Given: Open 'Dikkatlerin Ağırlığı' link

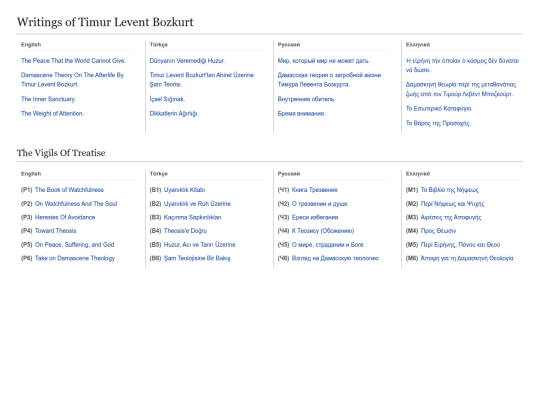Looking at the screenshot, I should point(174,114).
